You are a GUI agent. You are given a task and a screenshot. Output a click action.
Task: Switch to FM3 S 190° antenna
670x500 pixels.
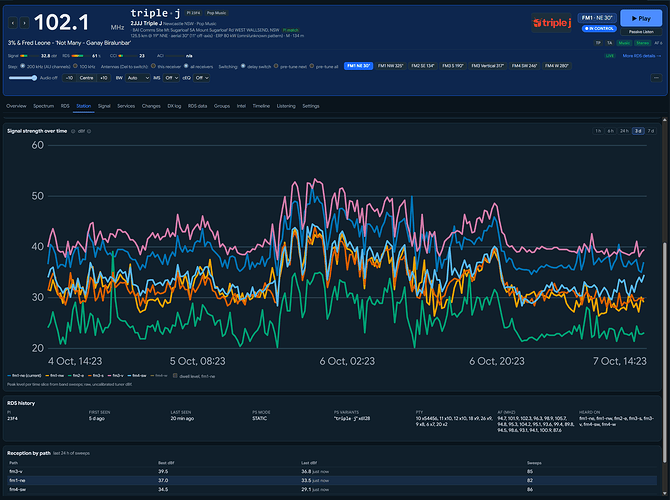click(x=453, y=66)
